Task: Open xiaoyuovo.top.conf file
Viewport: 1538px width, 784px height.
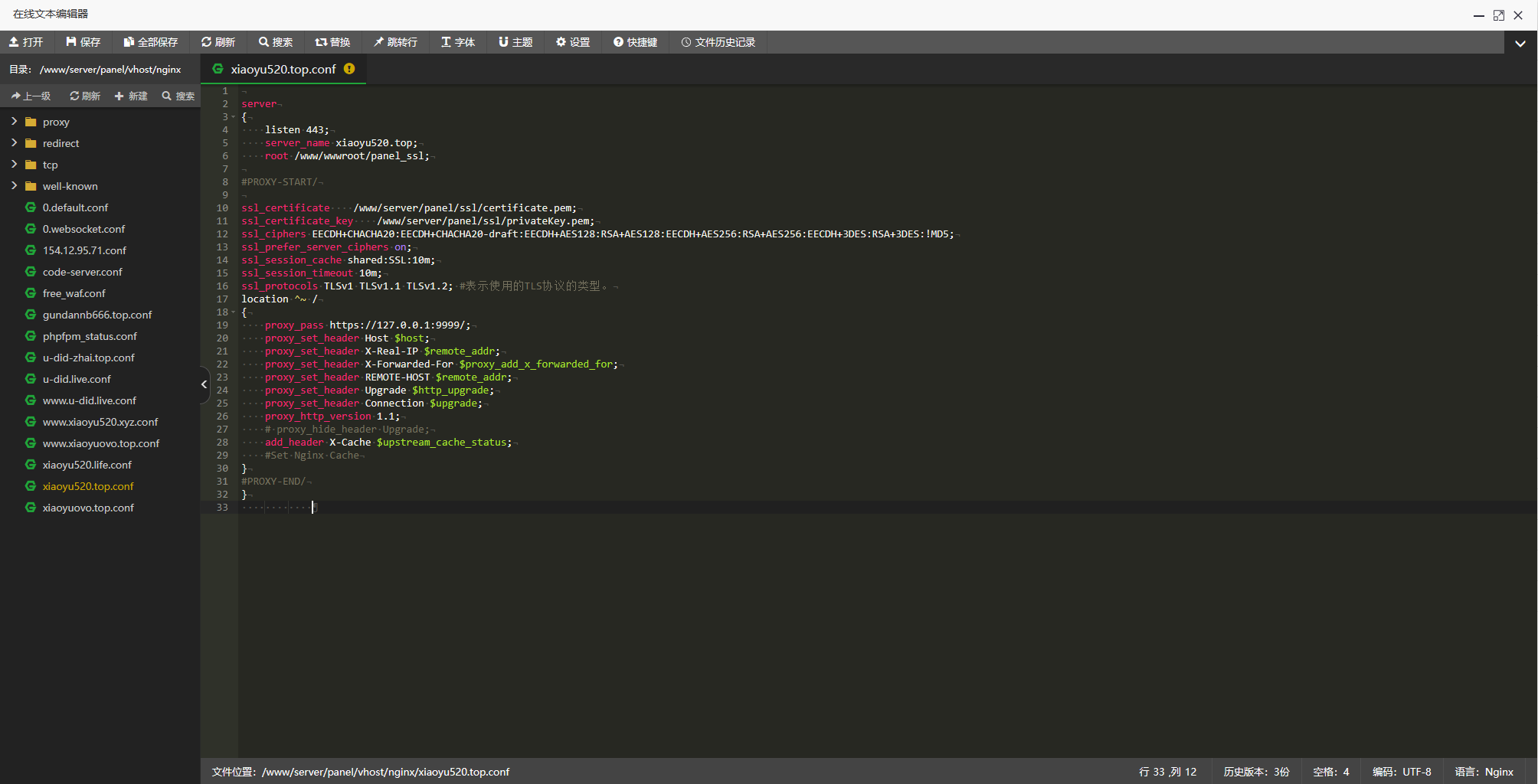Action: click(88, 508)
